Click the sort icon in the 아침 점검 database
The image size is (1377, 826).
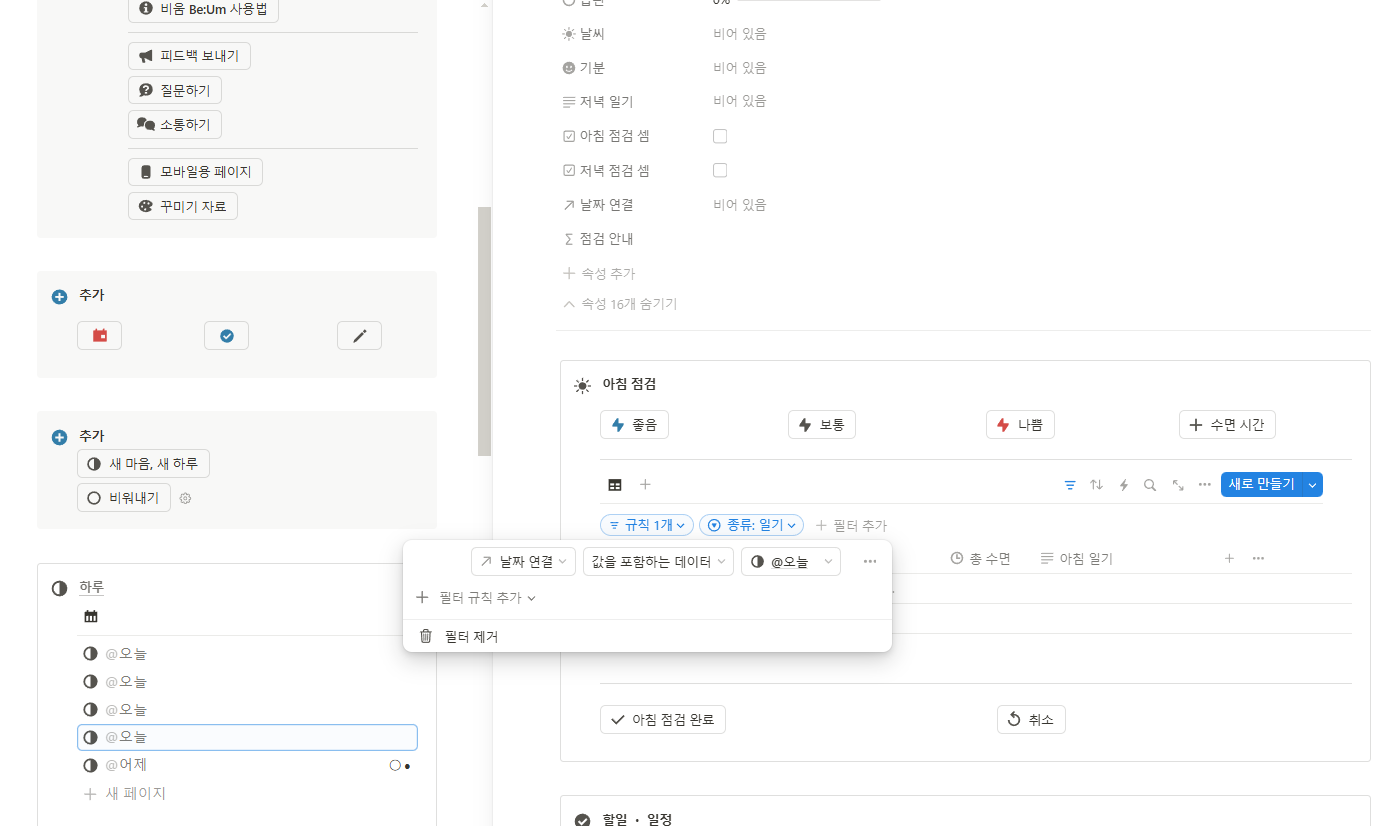(x=1096, y=484)
